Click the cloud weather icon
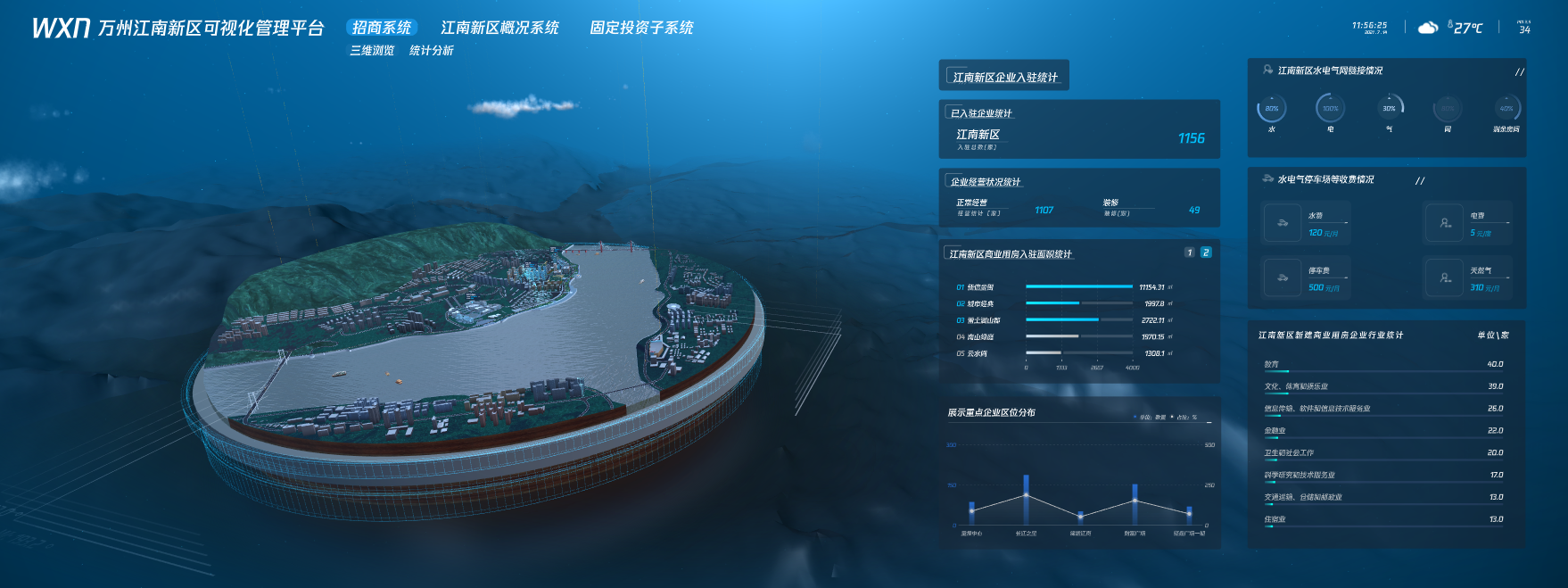Viewport: 1568px width, 588px height. click(x=1427, y=28)
